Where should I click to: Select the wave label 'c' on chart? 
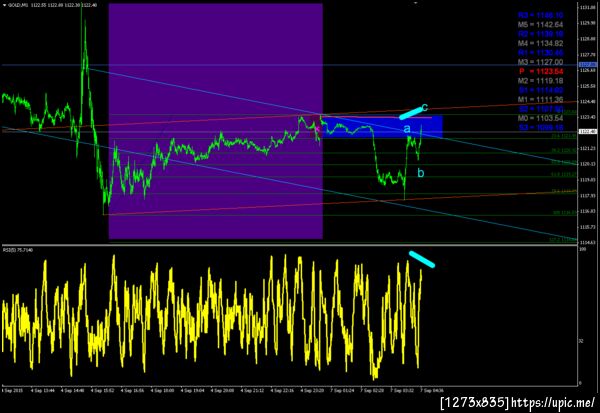tap(424, 107)
